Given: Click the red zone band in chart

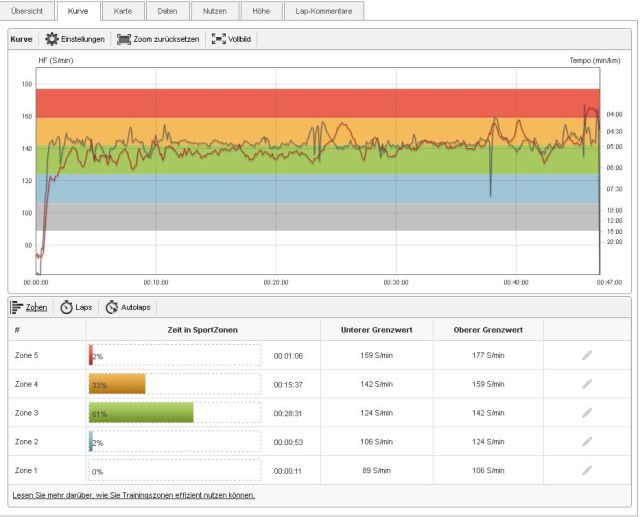Looking at the screenshot, I should [x=300, y=102].
